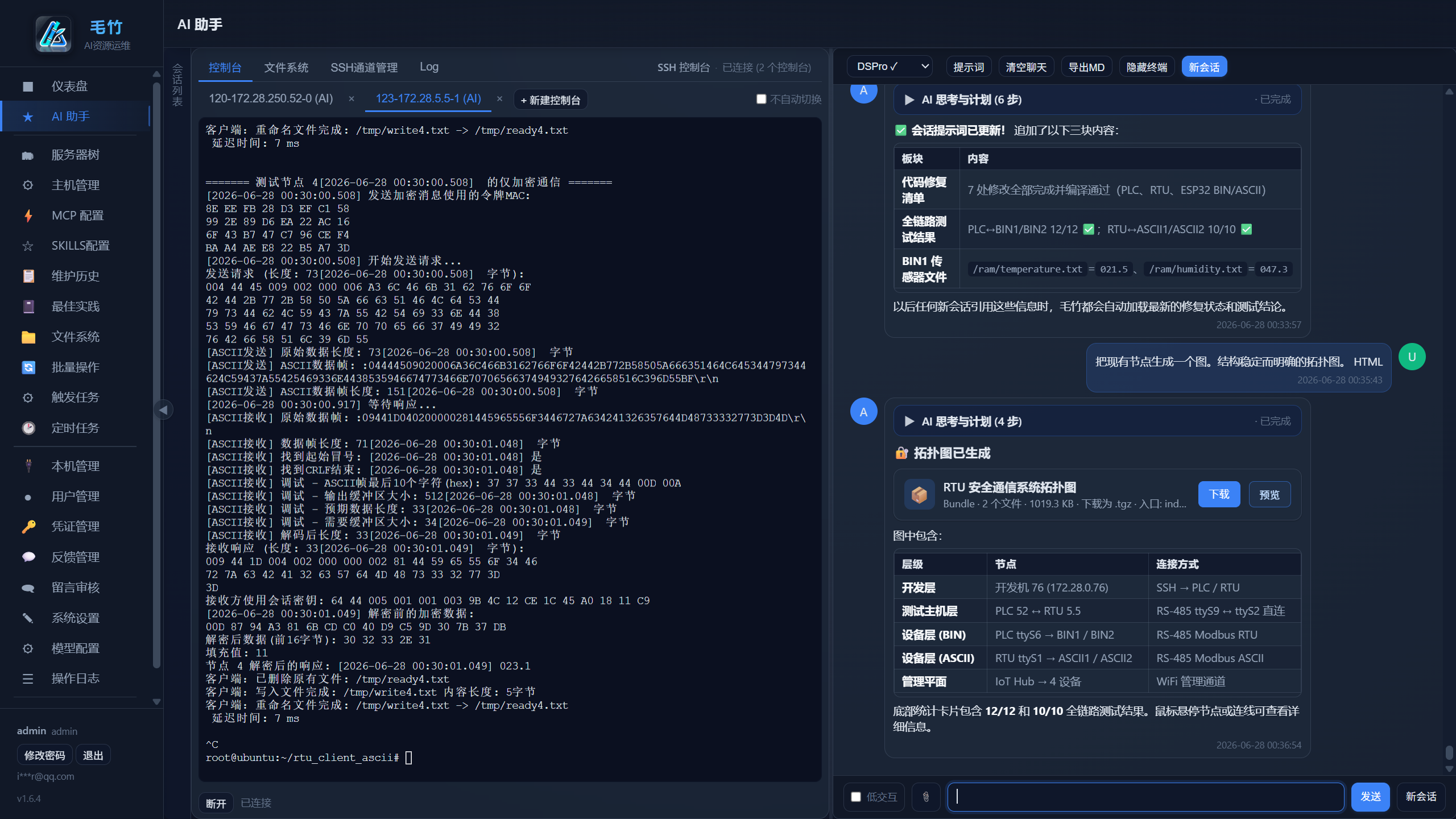Image resolution: width=1456 pixels, height=819 pixels.
Task: Open 定时任务 clock icon
Action: (x=28, y=428)
